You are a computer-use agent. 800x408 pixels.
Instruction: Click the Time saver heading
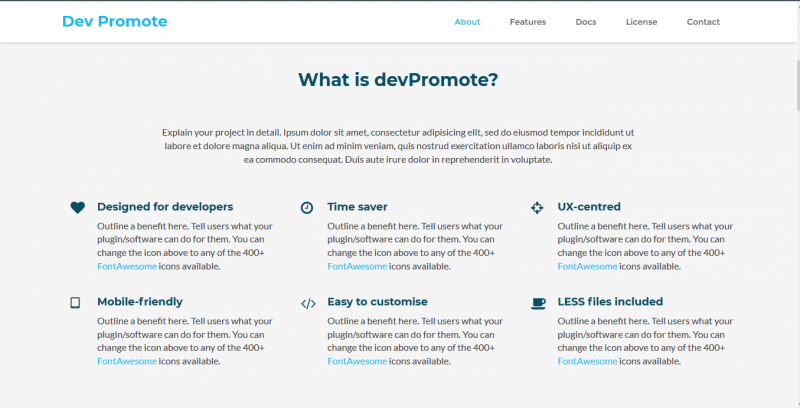click(357, 207)
